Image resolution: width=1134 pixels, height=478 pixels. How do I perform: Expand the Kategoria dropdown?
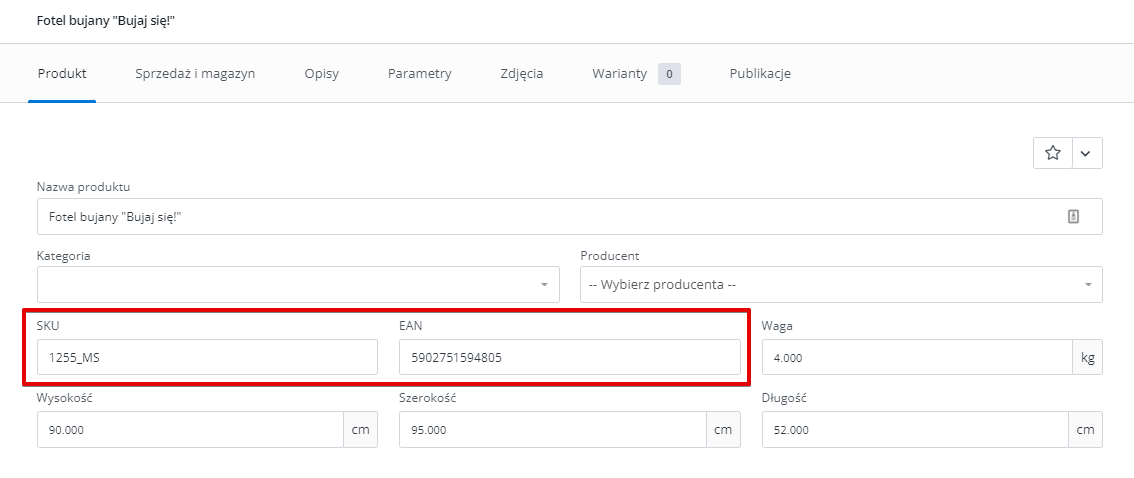tap(298, 284)
